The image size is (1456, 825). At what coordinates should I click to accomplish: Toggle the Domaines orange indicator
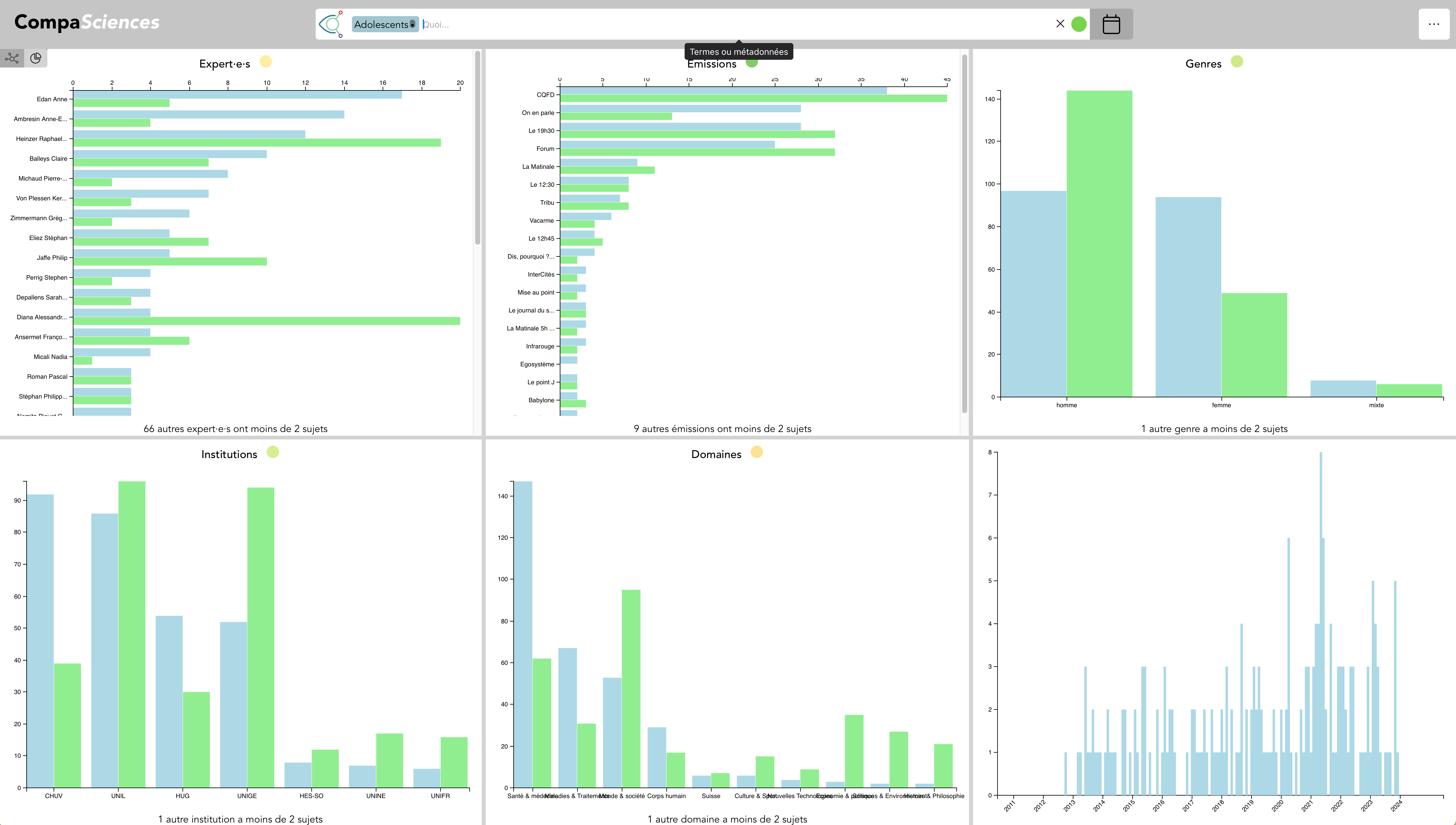click(756, 452)
